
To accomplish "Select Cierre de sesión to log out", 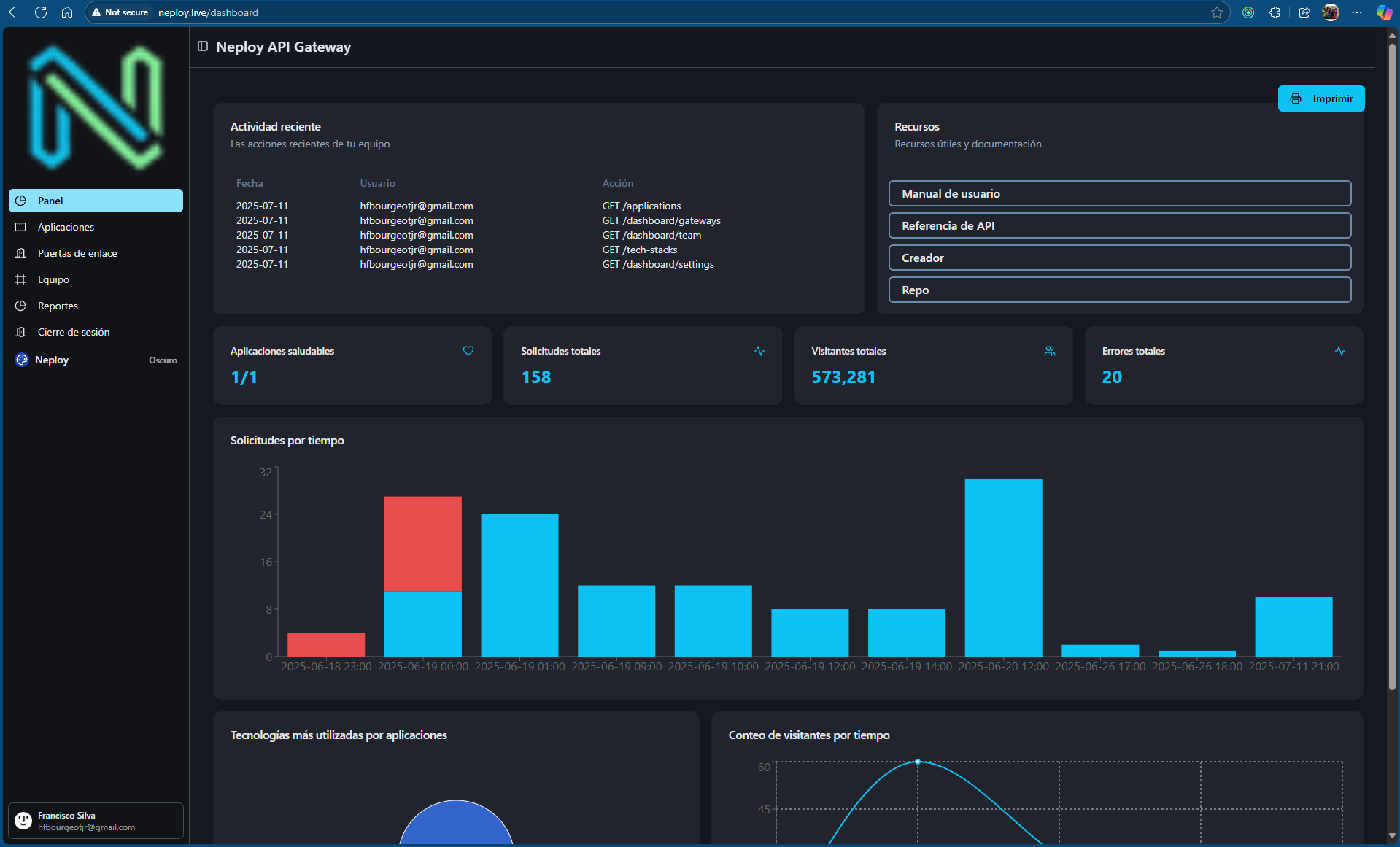I will (96, 332).
